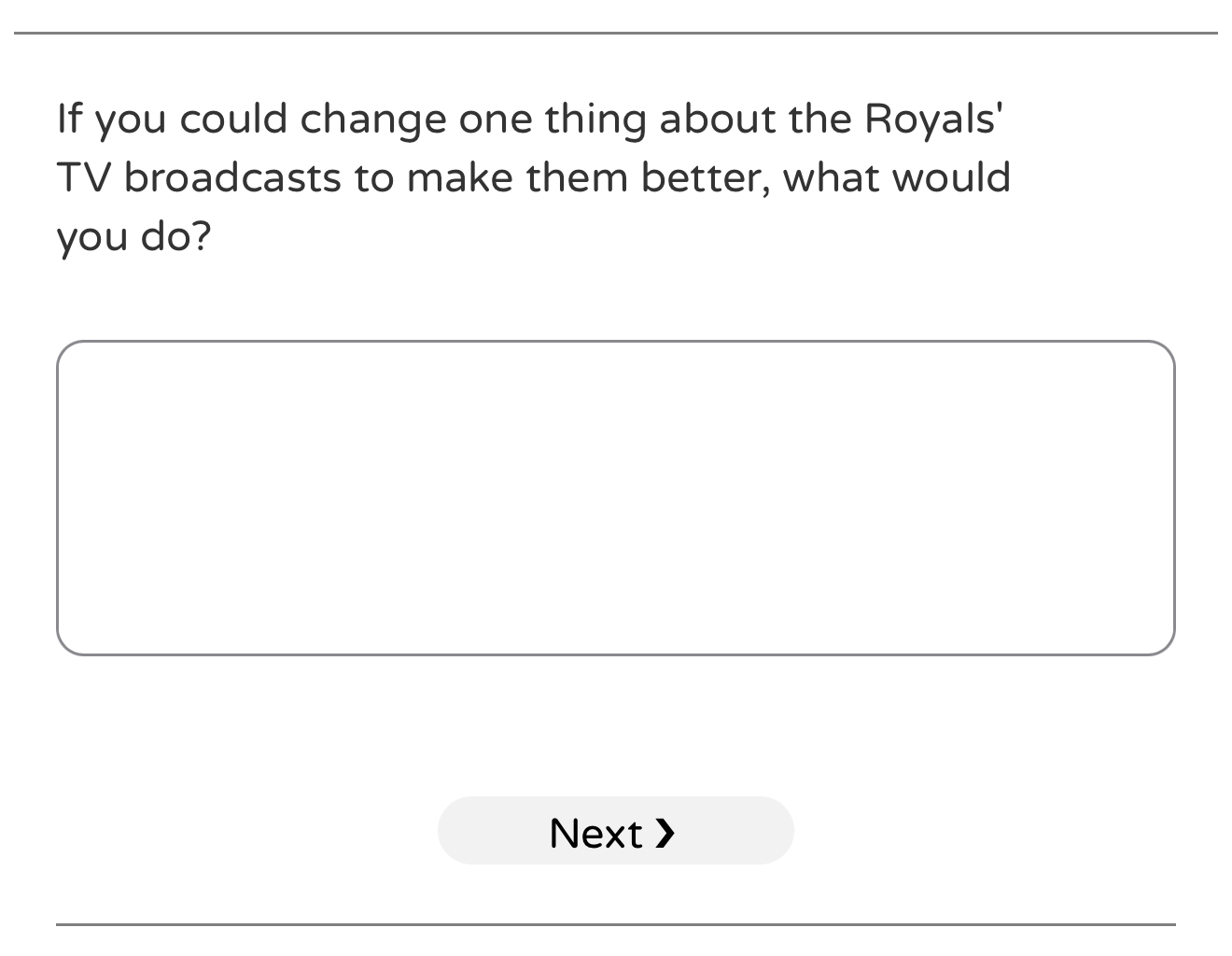The image size is (1232, 956).
Task: Click the answer box to begin typing
Action: point(615,498)
